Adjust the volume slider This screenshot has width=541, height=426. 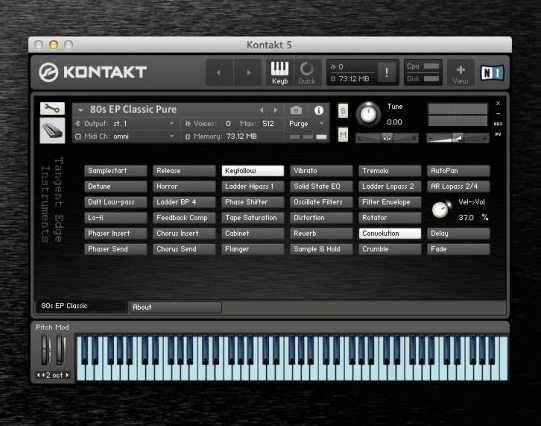click(x=458, y=138)
